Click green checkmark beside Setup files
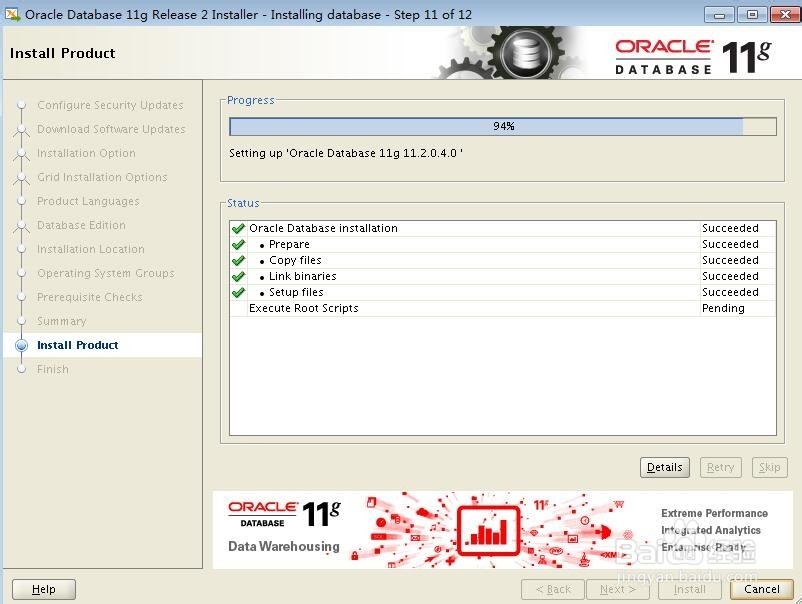 [238, 293]
